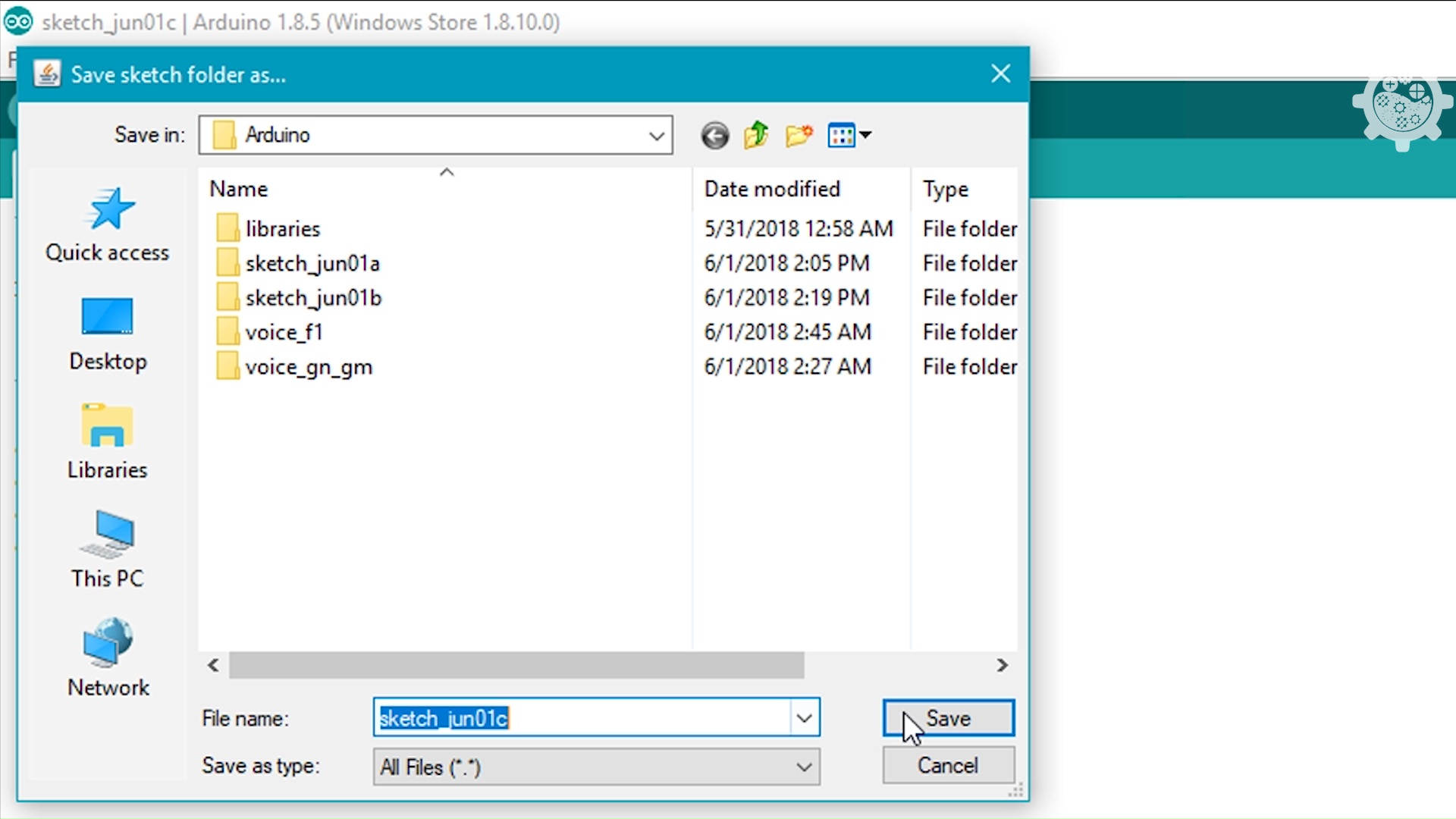Viewport: 1456px width, 819px height.
Task: Click the date 6/1/2018 2:05 PM
Action: coord(786,263)
